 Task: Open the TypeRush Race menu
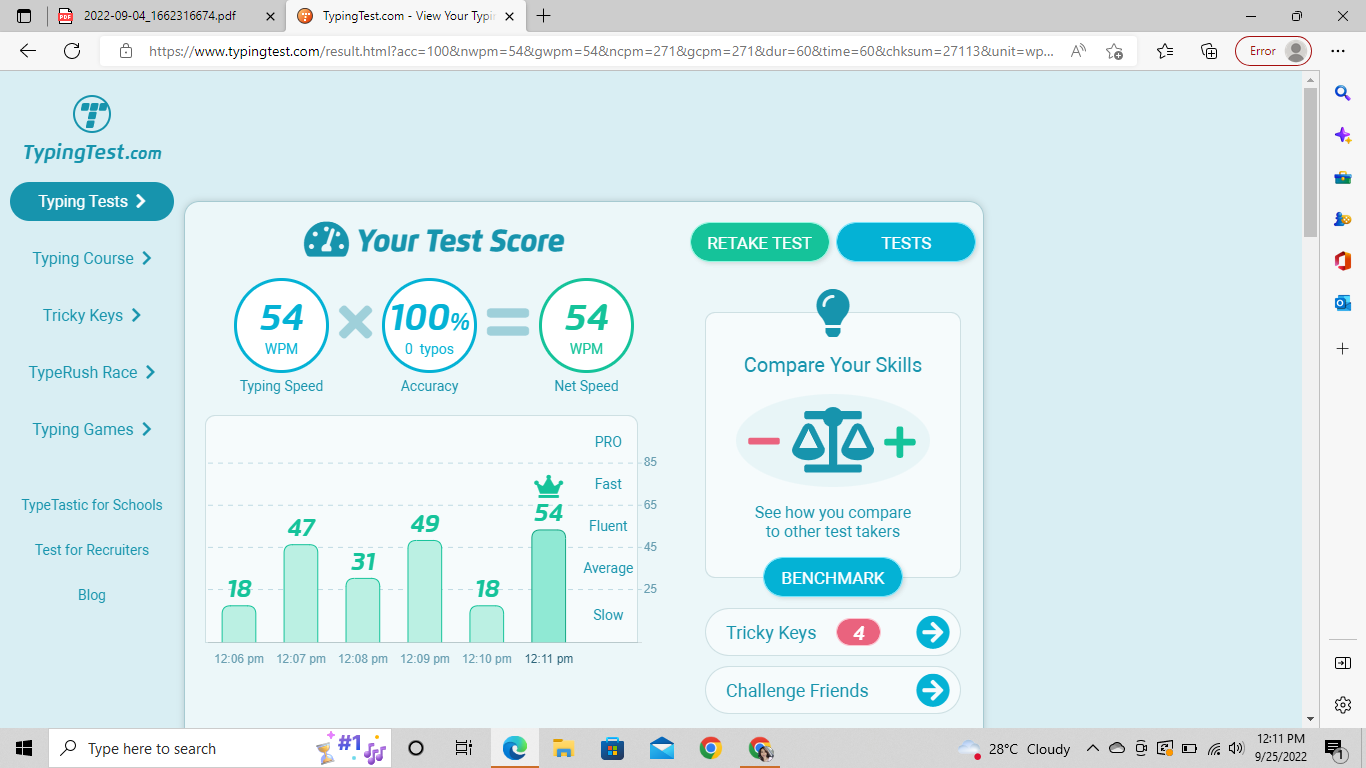[92, 372]
